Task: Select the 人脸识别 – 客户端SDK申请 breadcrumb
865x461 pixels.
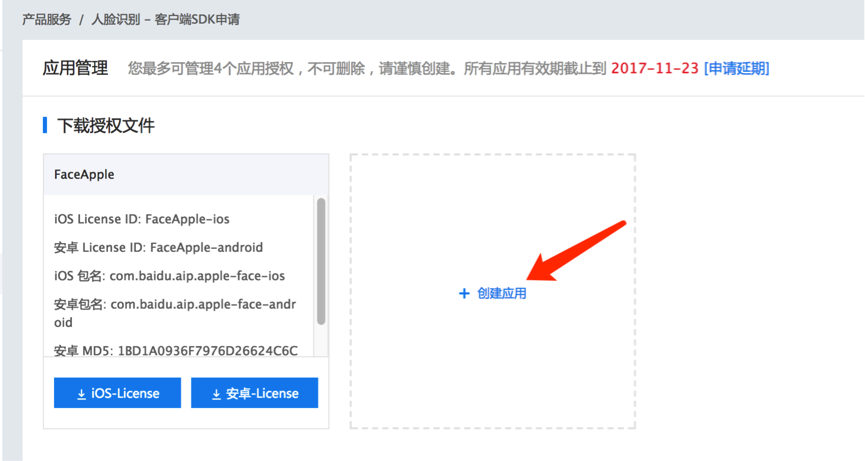Action: [165, 19]
